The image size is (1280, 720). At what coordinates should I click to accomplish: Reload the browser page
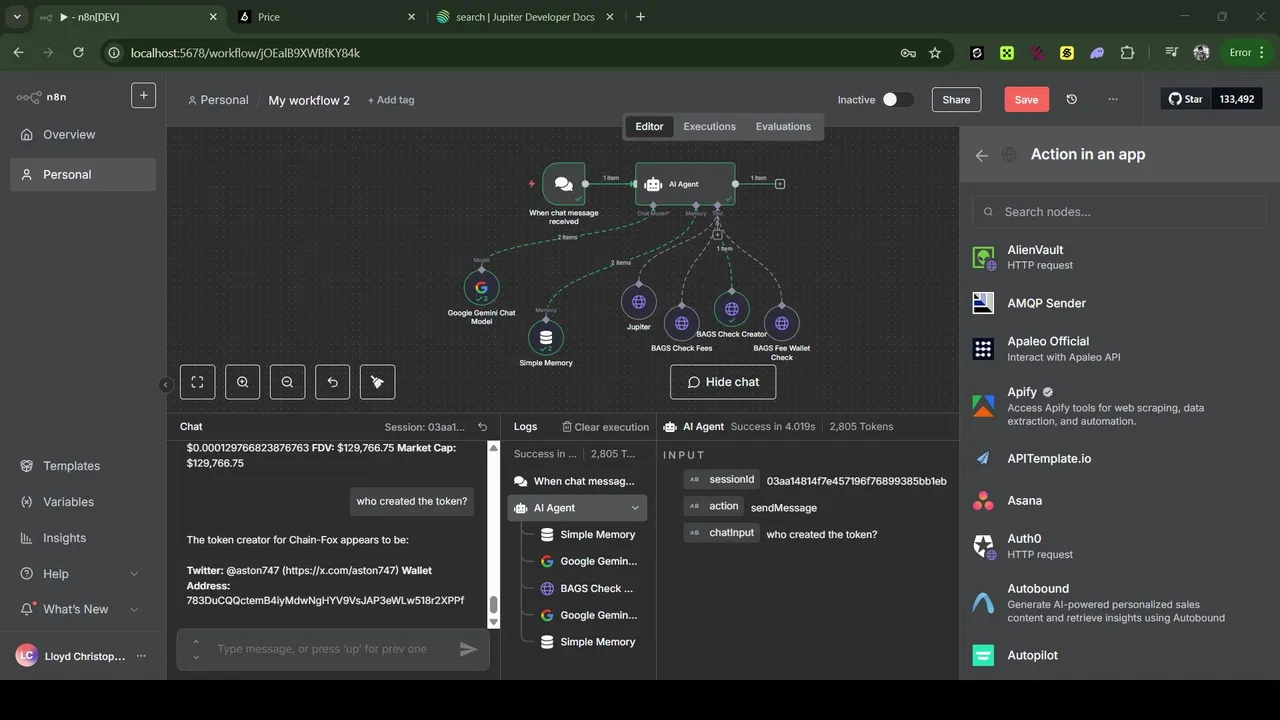click(78, 53)
